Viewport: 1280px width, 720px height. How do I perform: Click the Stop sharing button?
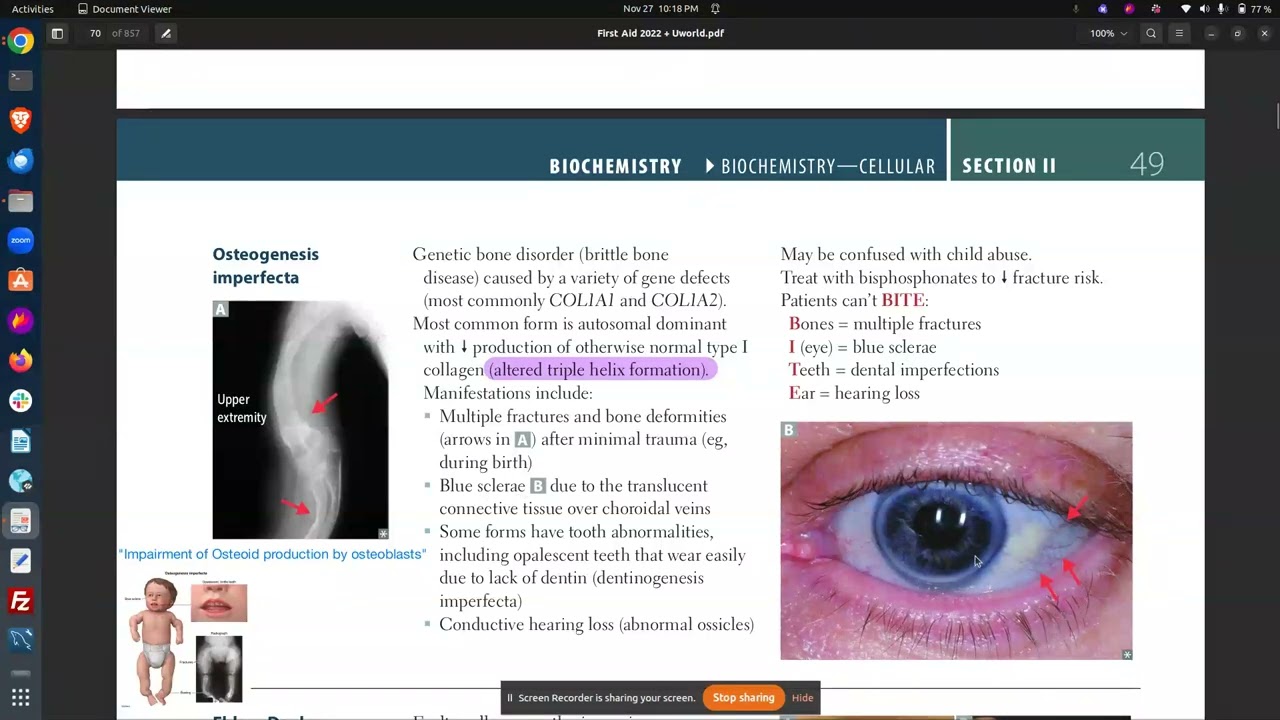tap(743, 698)
